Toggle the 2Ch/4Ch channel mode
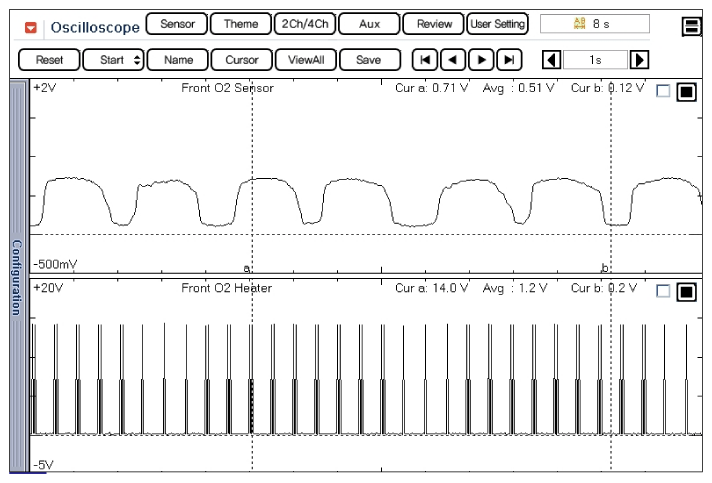The image size is (712, 483). (304, 24)
